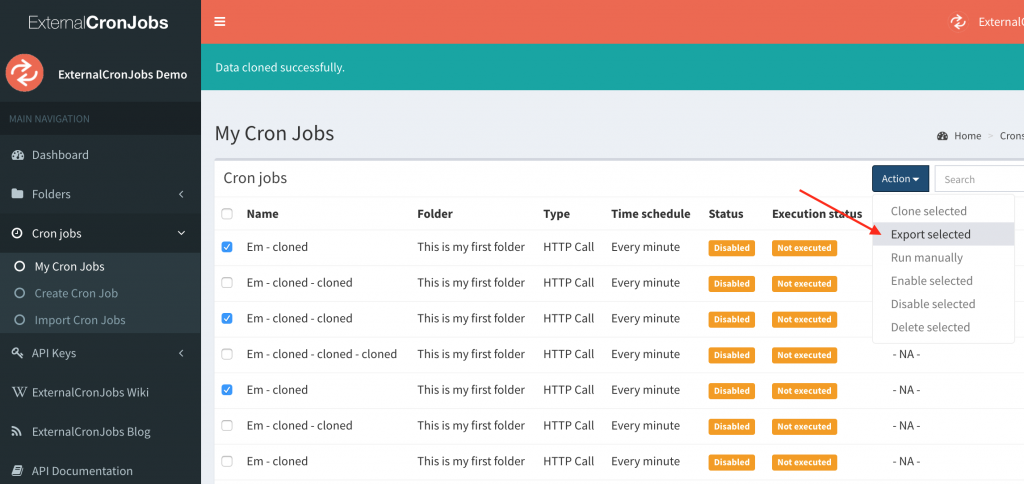Click the API Keys key icon
Image resolution: width=1024 pixels, height=484 pixels.
[18, 353]
